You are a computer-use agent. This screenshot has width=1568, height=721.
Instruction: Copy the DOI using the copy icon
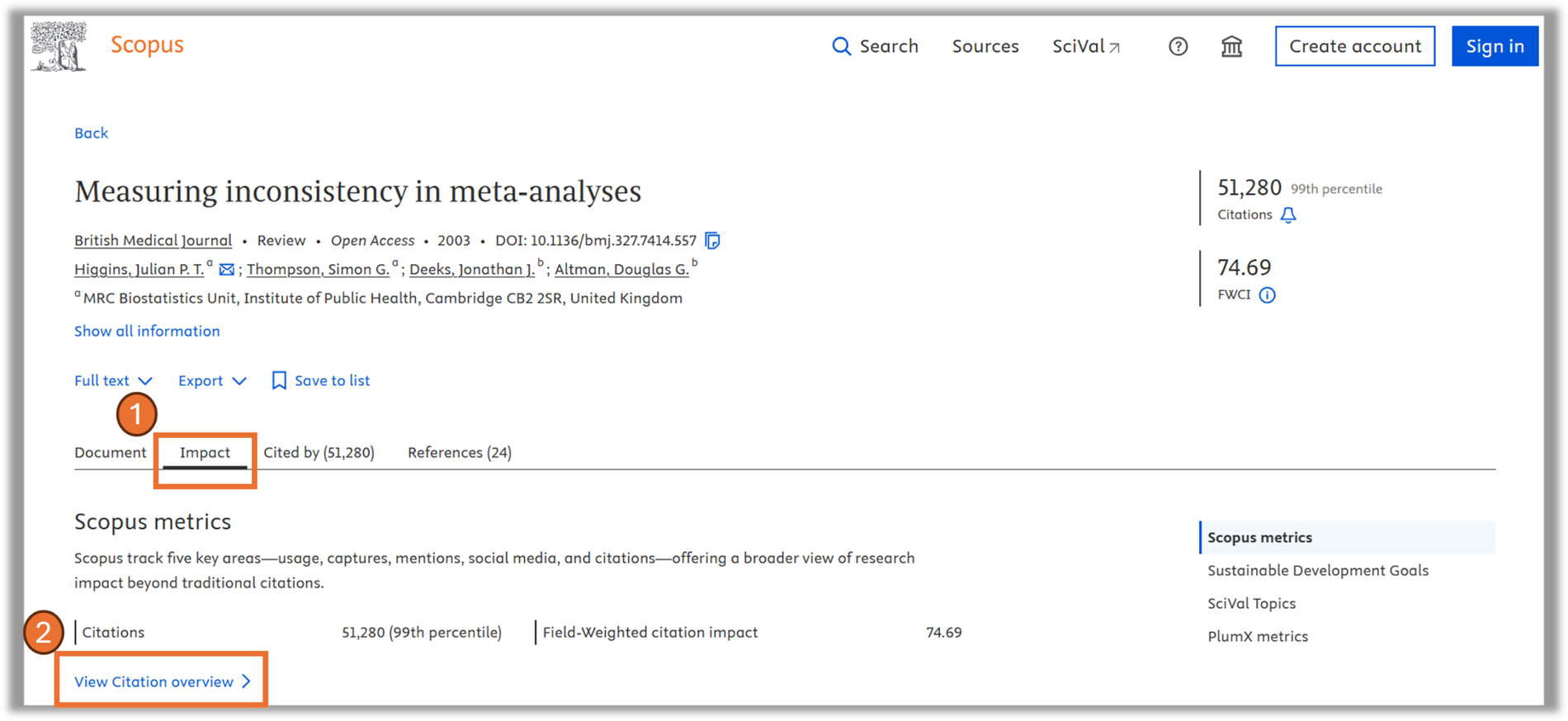point(712,241)
